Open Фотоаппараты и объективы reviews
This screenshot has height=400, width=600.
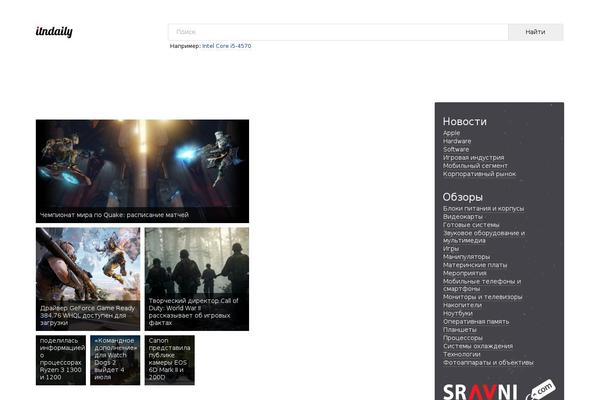click(x=488, y=362)
